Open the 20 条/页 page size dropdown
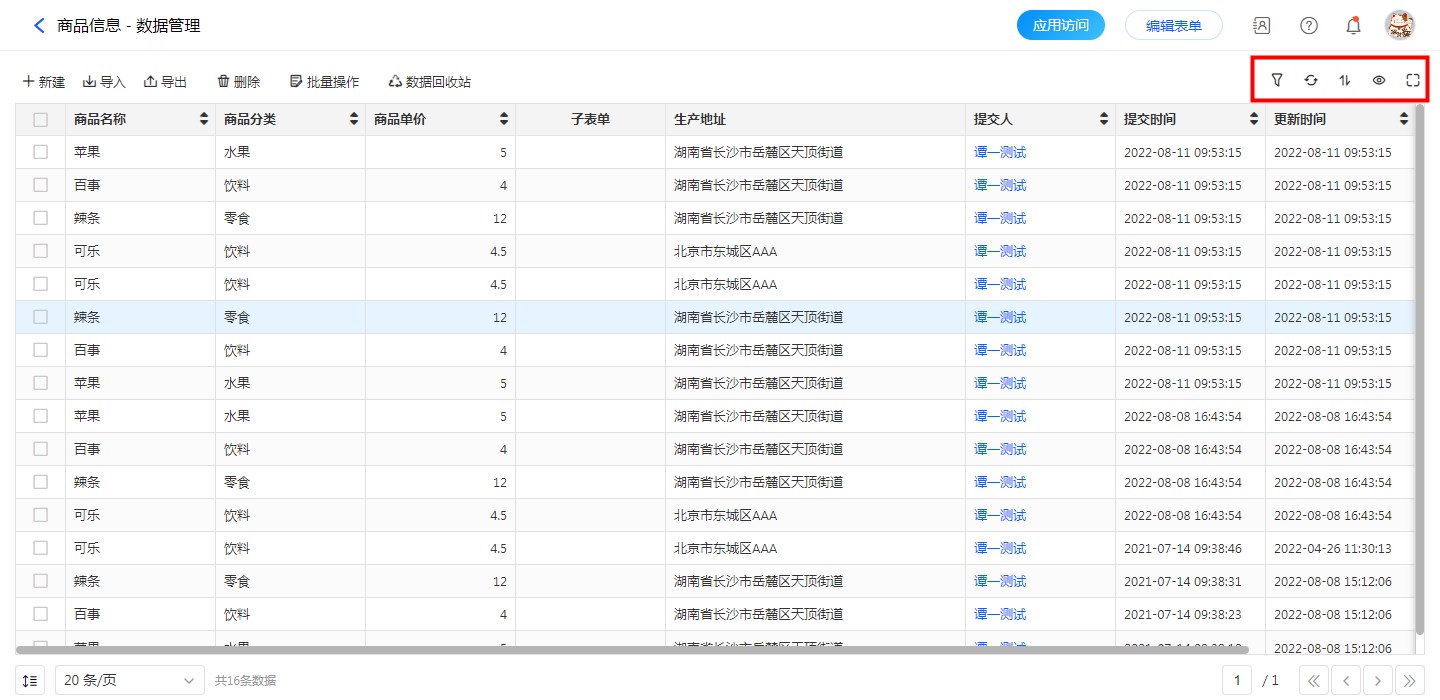The image size is (1440, 700). pyautogui.click(x=130, y=681)
